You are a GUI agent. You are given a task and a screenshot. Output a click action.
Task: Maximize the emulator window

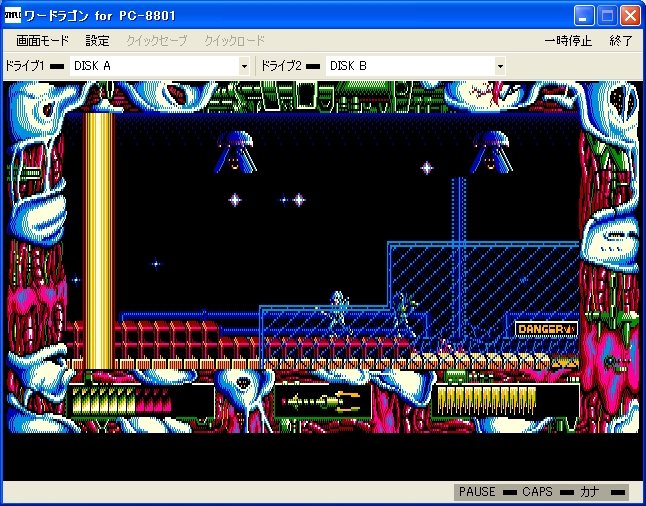607,16
